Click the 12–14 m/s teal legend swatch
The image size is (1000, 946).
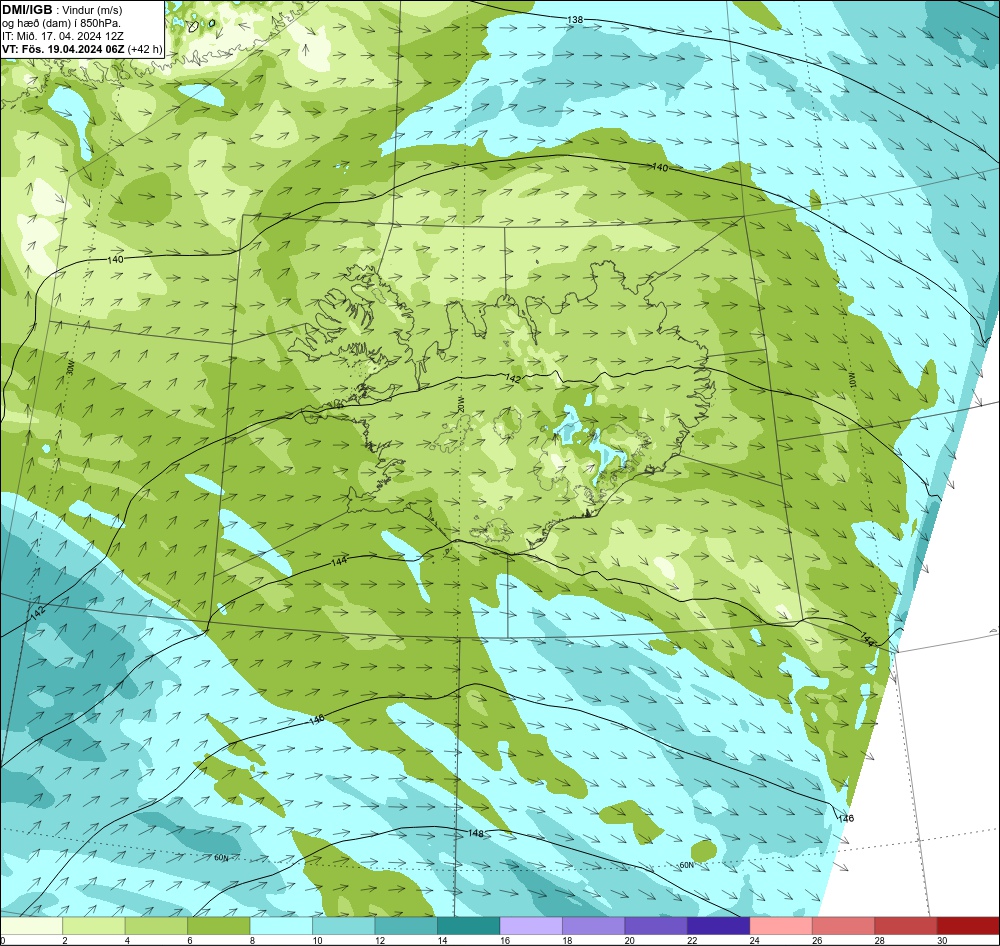click(x=406, y=926)
